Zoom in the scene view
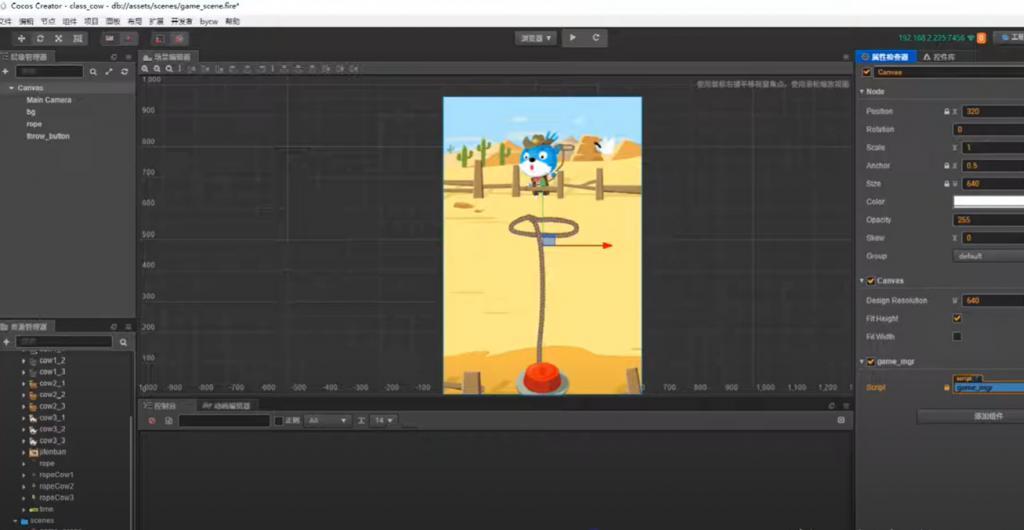This screenshot has height=530, width=1024. (x=145, y=69)
